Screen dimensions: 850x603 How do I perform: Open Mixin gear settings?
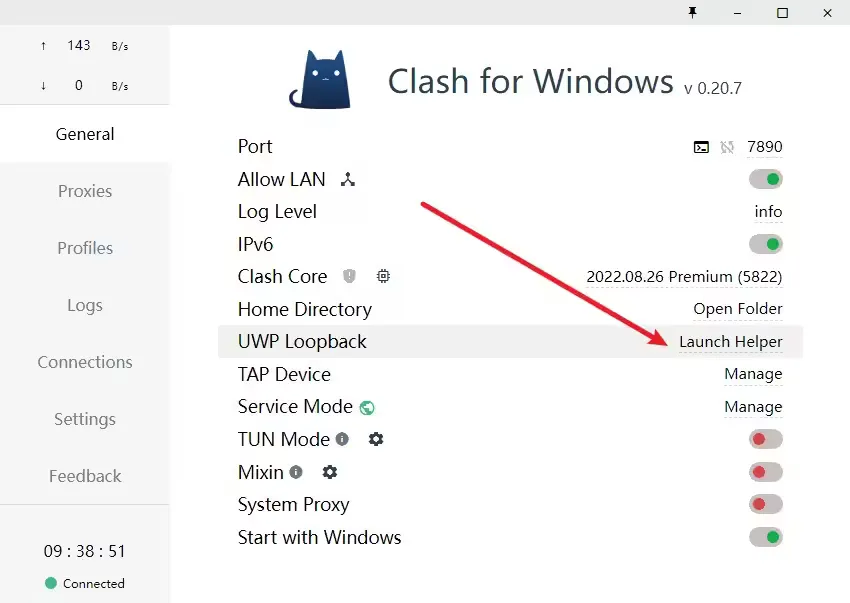coord(330,472)
